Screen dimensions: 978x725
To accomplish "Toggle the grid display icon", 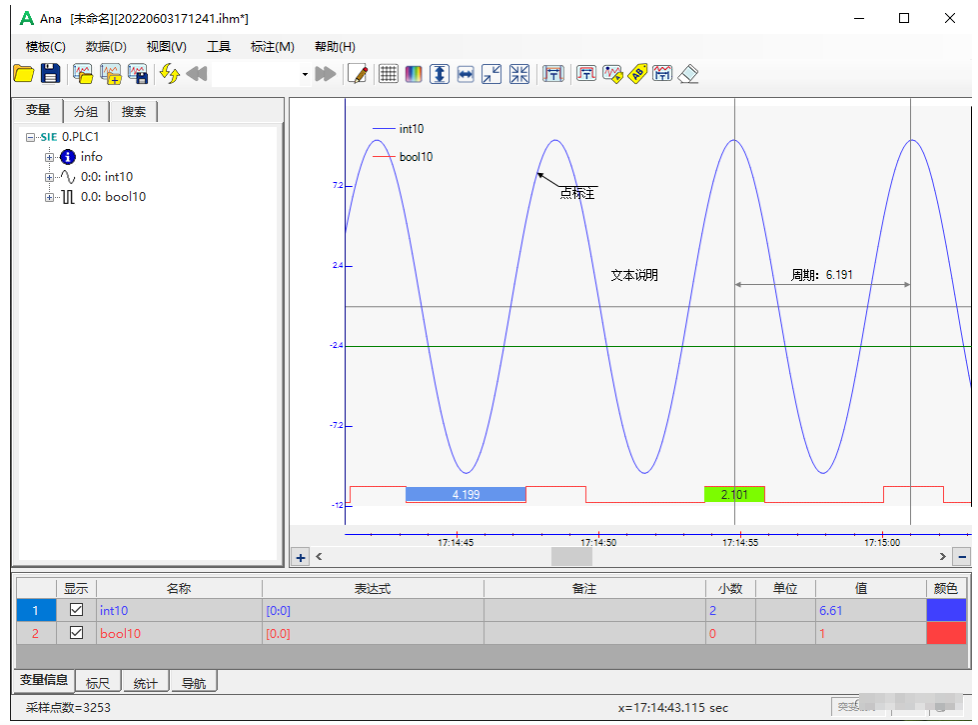I will (x=388, y=74).
